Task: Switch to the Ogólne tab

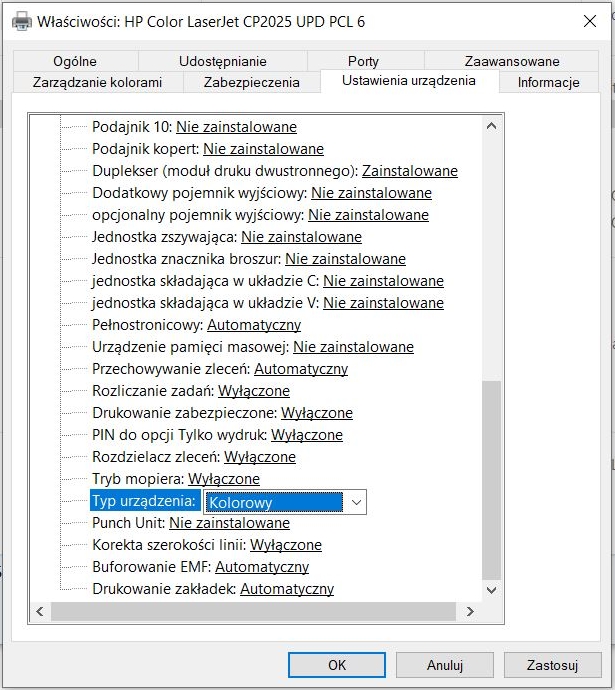Action: 75,61
